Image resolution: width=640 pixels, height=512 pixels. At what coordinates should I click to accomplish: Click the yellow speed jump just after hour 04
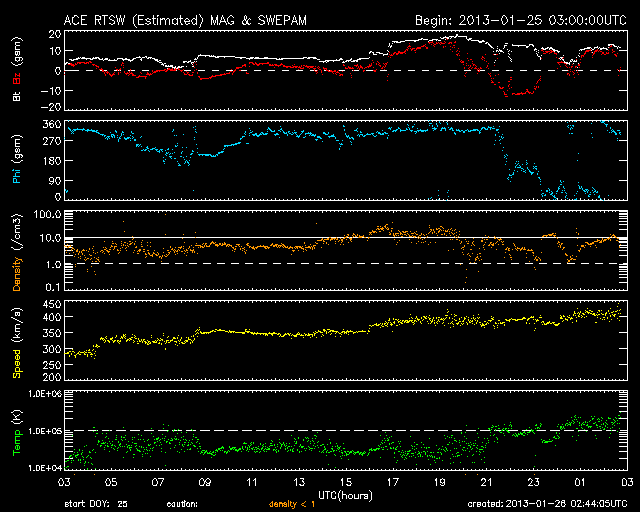[x=98, y=345]
